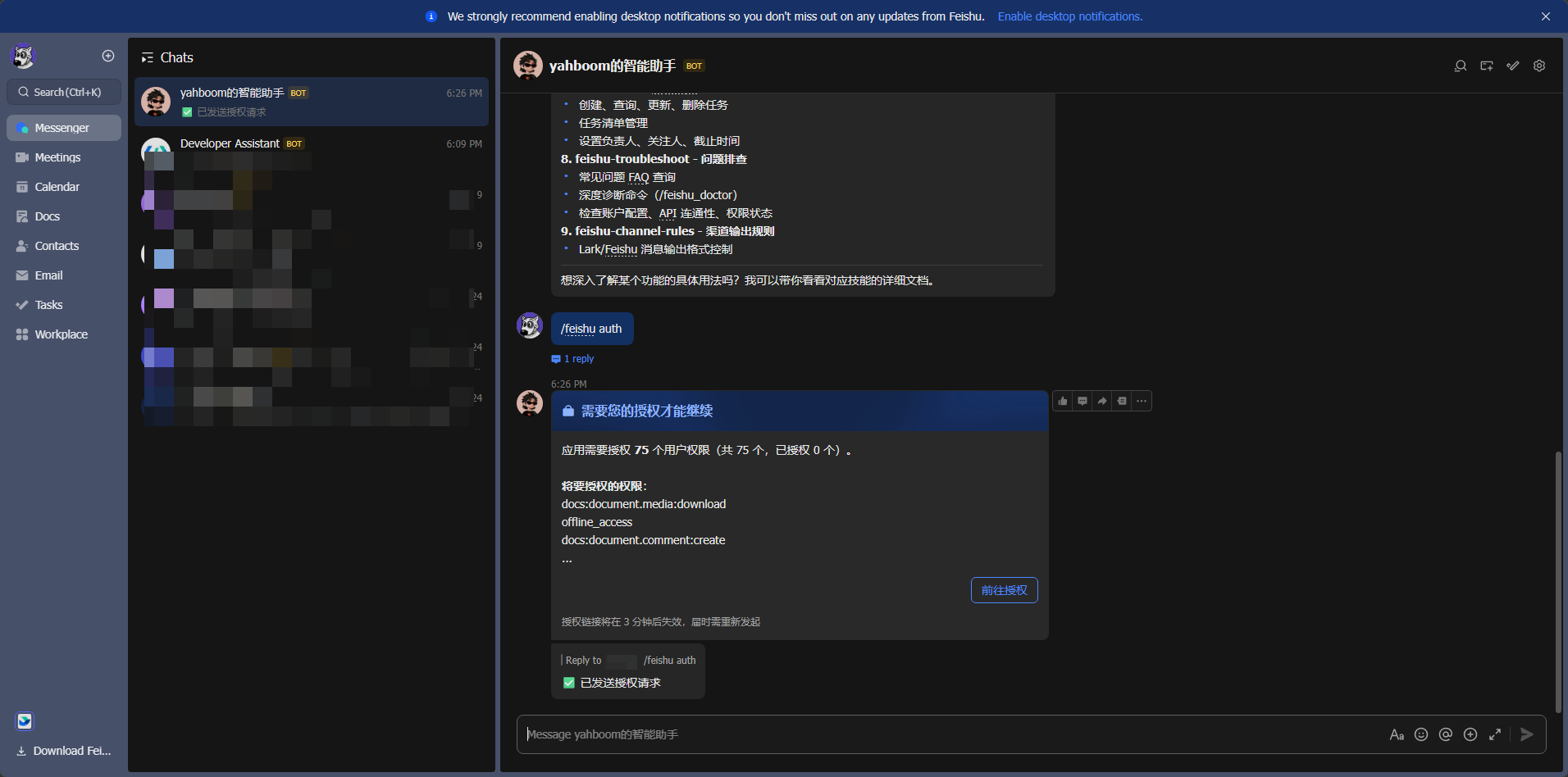This screenshot has width=1568, height=777.
Task: Click the 已发送授权请求 reply message
Action: tap(621, 683)
